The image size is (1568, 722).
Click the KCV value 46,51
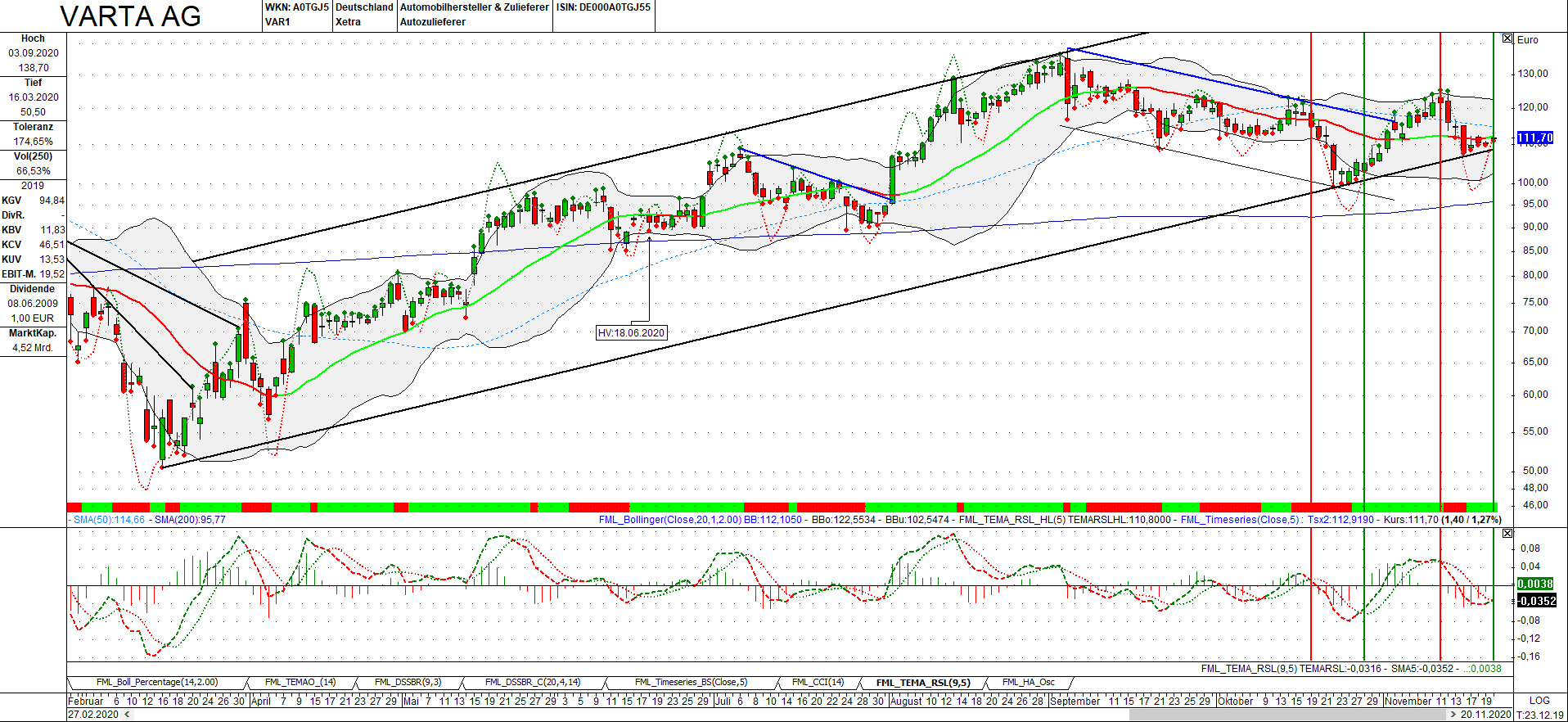tap(52, 245)
